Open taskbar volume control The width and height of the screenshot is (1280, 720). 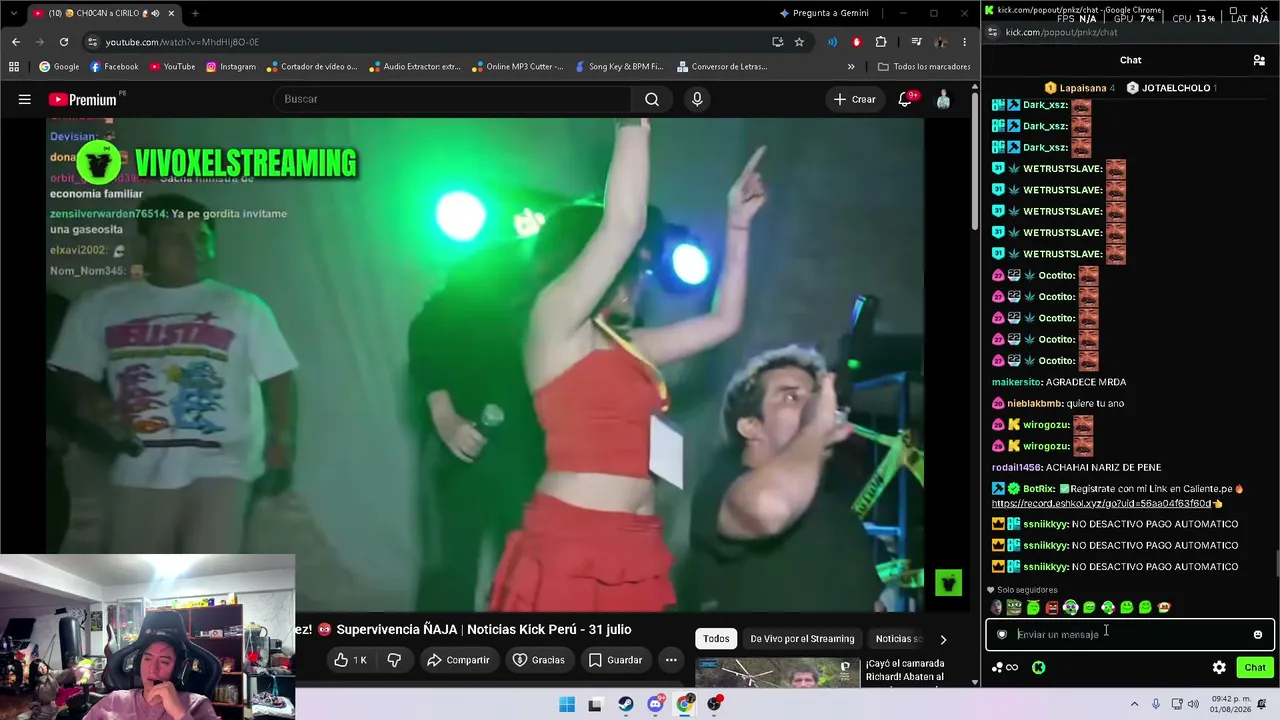(1193, 704)
